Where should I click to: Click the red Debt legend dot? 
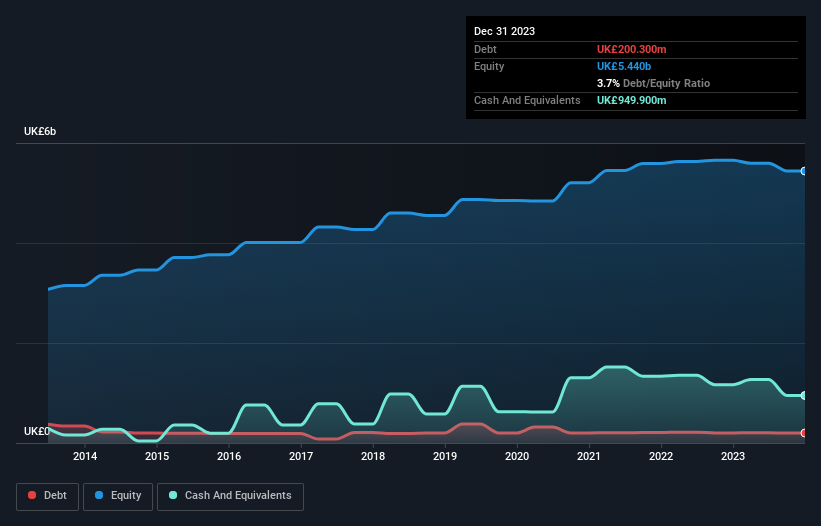32,495
